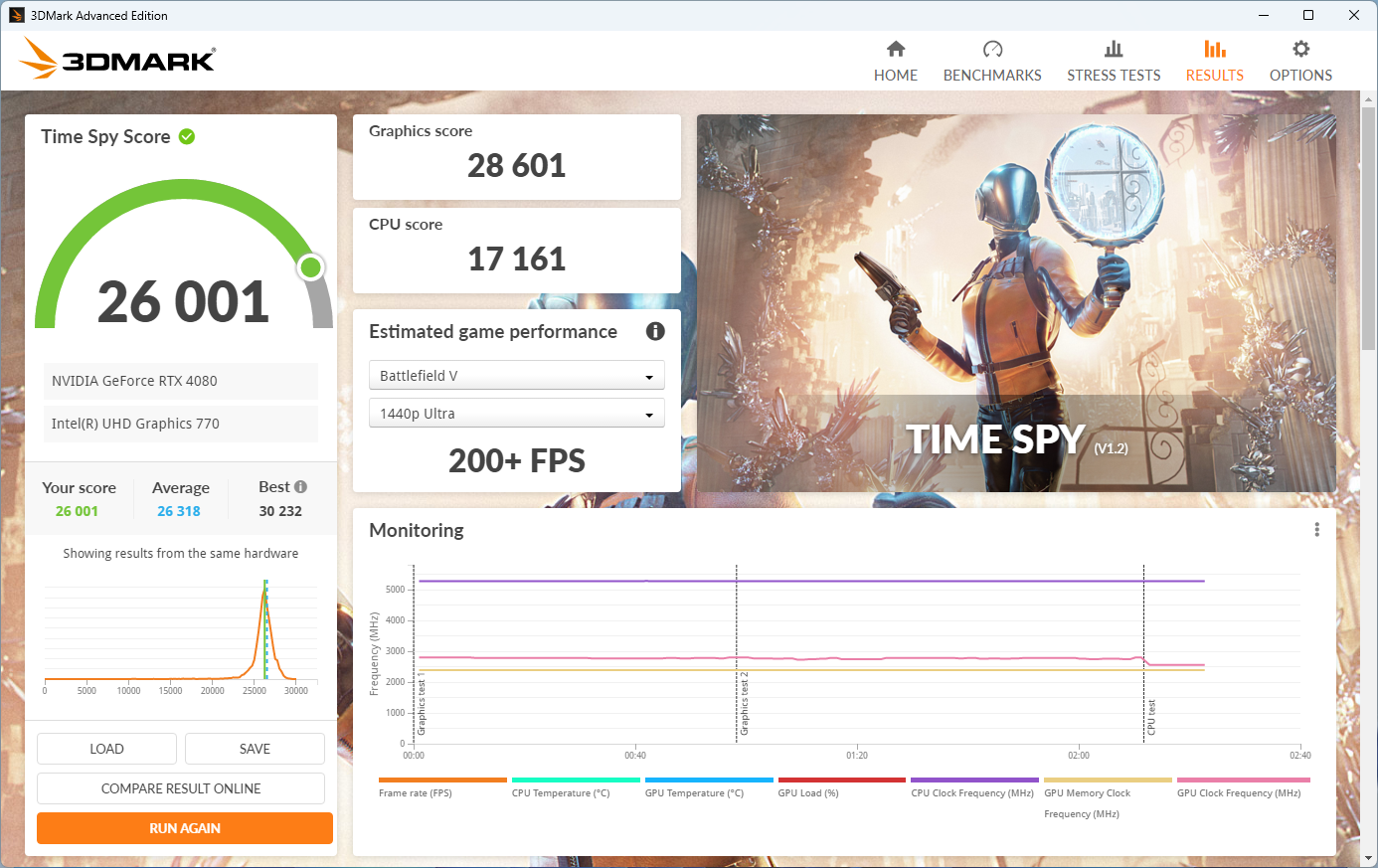Open the Stress Tests chart icon
The image size is (1378, 868).
[x=1114, y=49]
